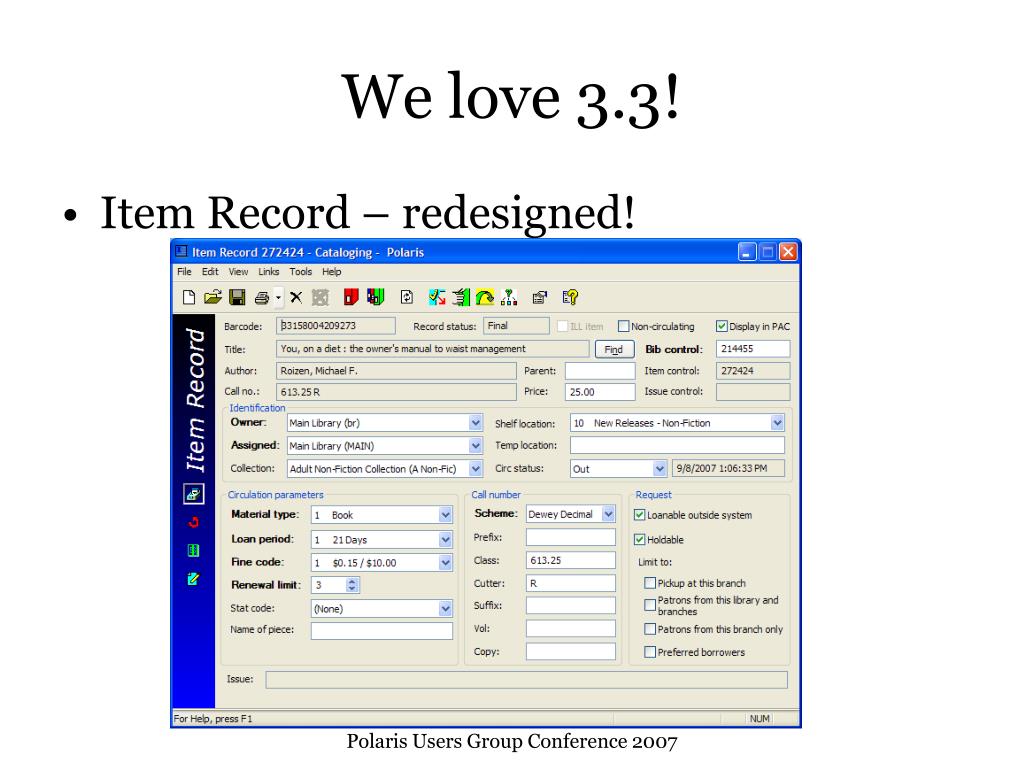Select the notes pencil sidebar icon
Image resolution: width=1024 pixels, height=768 pixels.
pyautogui.click(x=193, y=579)
